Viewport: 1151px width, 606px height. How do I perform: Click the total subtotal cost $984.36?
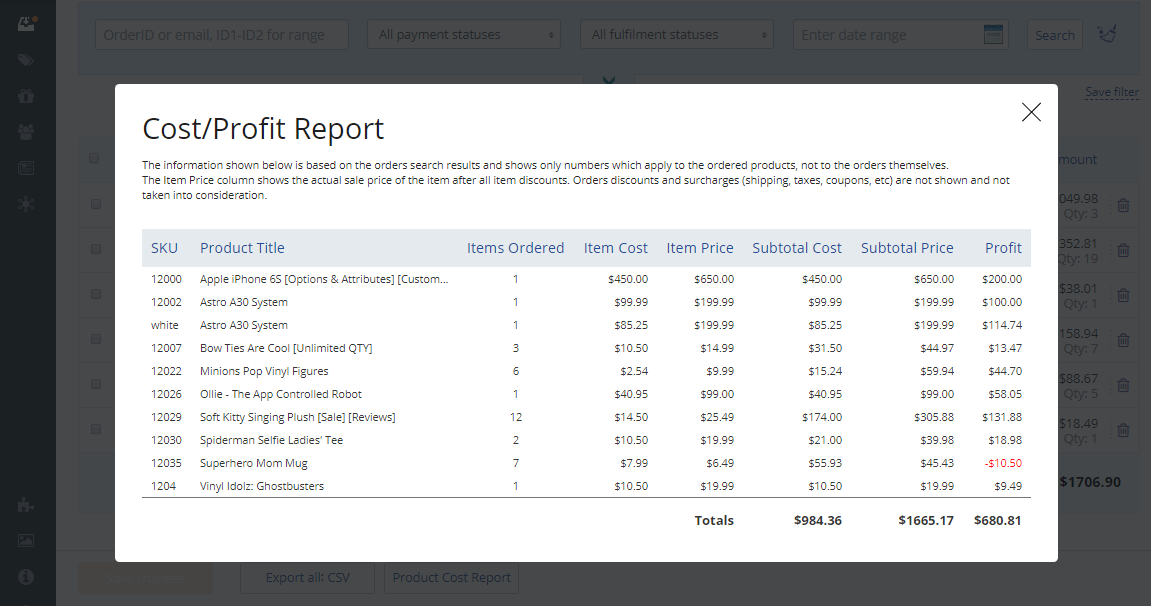pos(818,520)
